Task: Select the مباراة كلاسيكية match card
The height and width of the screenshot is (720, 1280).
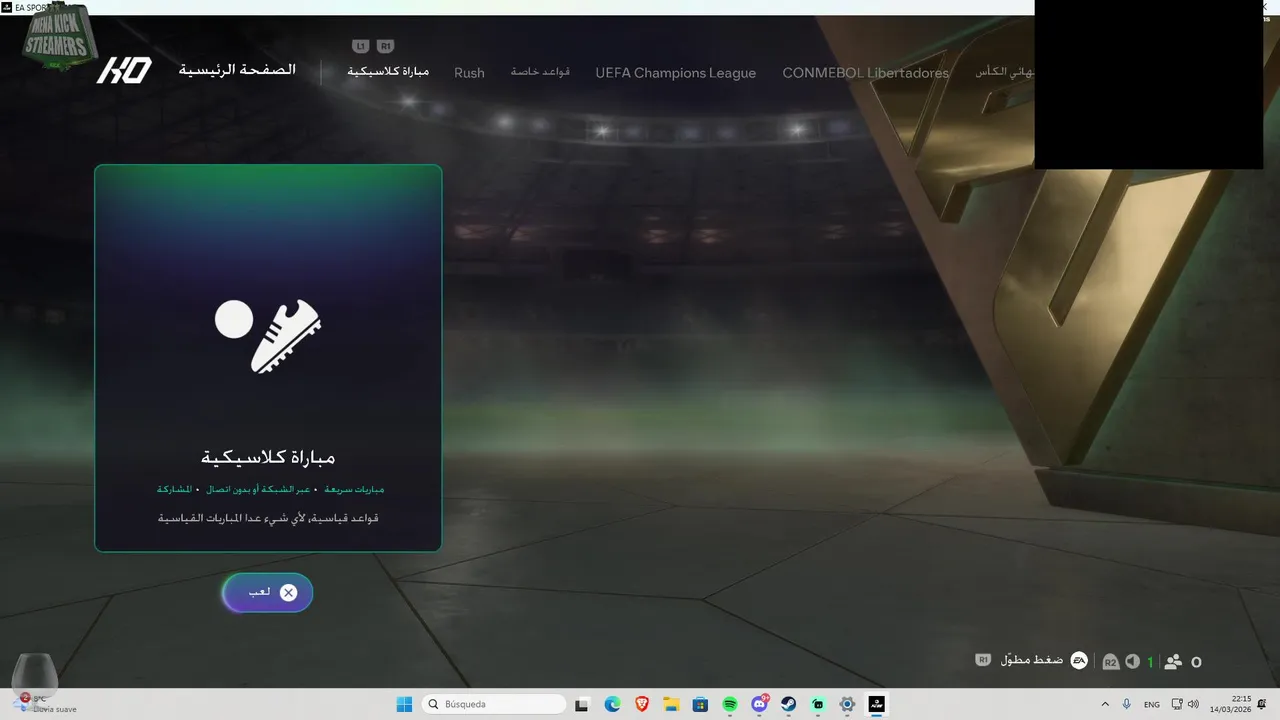Action: tap(268, 358)
